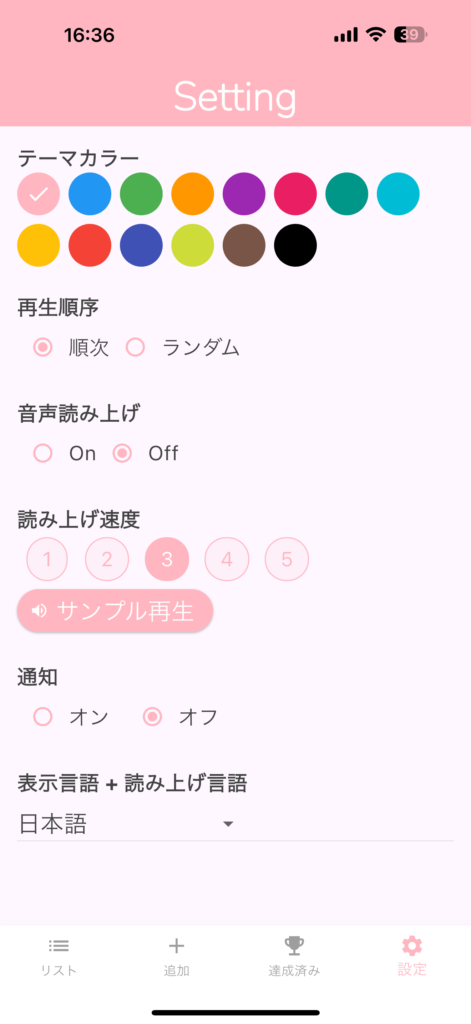This screenshot has height=1024, width=471.
Task: Tap the plus icon for 追加
Action: coord(176,945)
